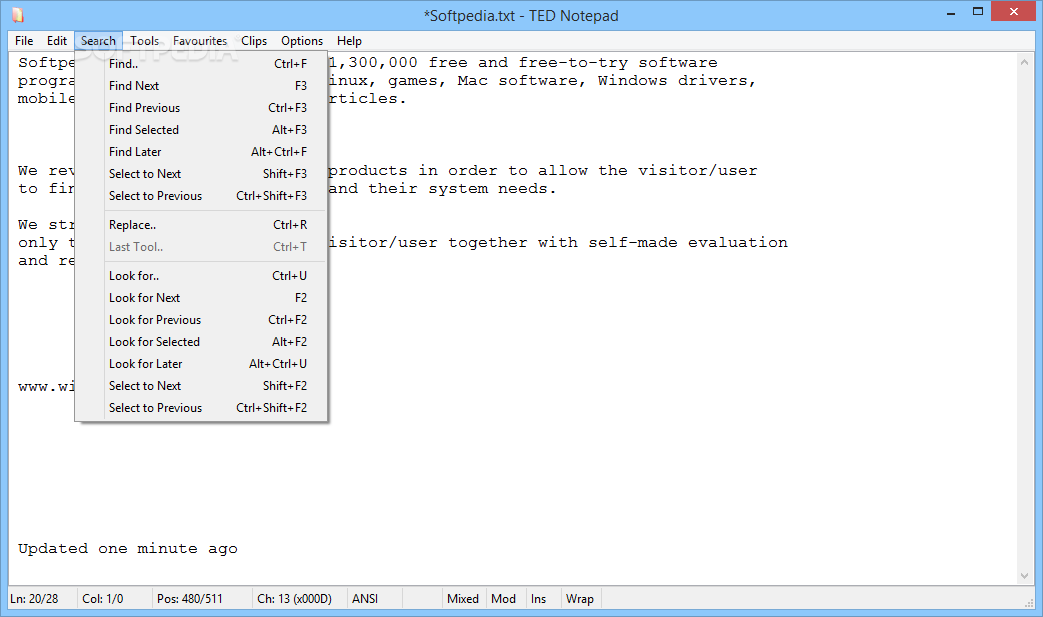Choose Look for Selected entry
The width and height of the screenshot is (1043, 617).
pos(202,342)
